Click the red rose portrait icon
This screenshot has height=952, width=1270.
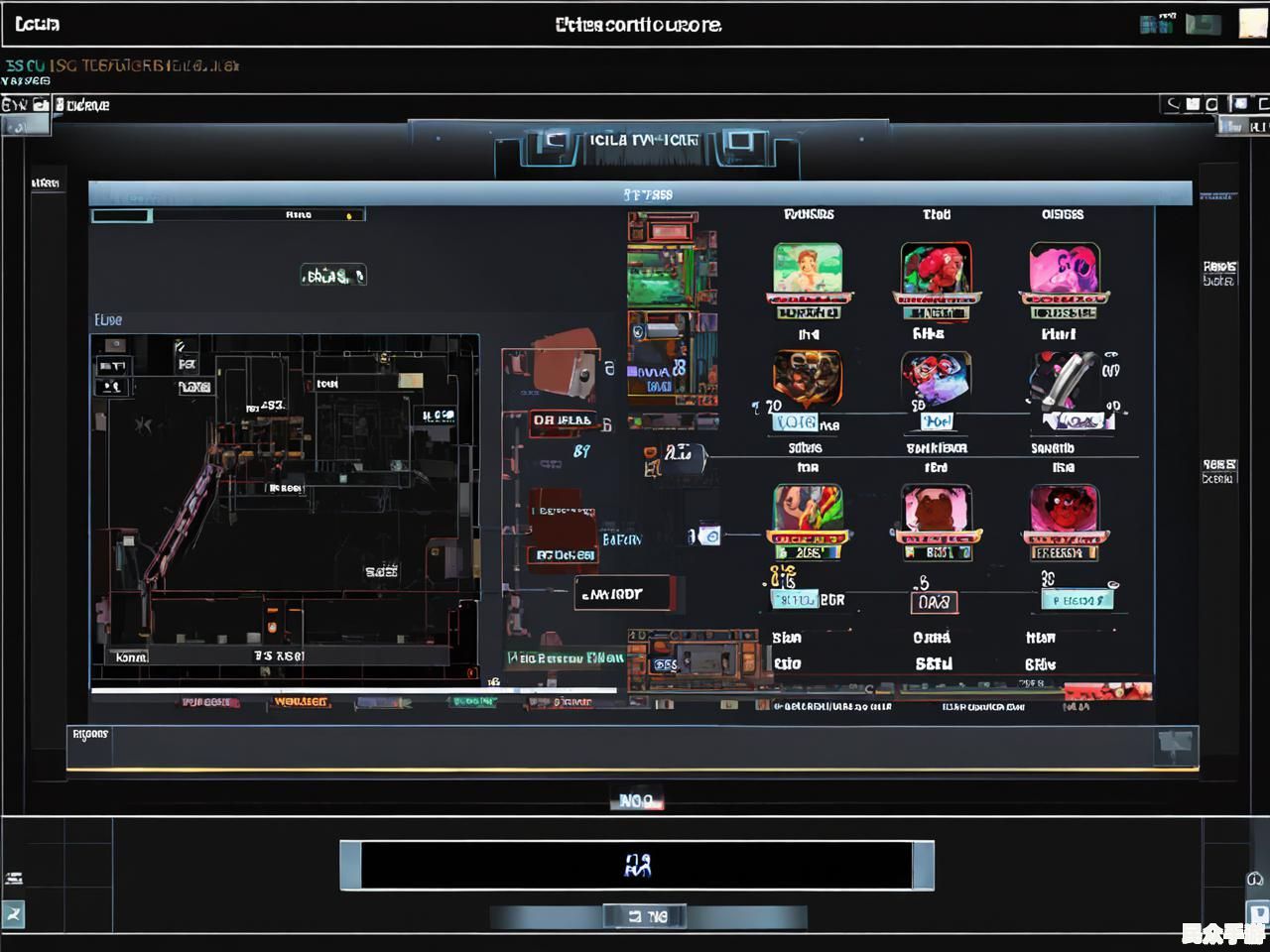(x=936, y=270)
